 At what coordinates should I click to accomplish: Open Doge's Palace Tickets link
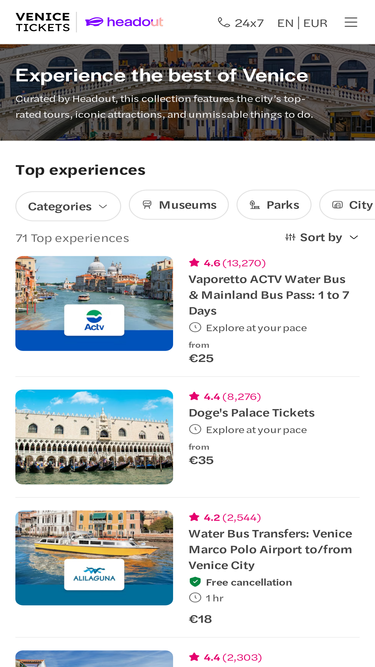[252, 413]
